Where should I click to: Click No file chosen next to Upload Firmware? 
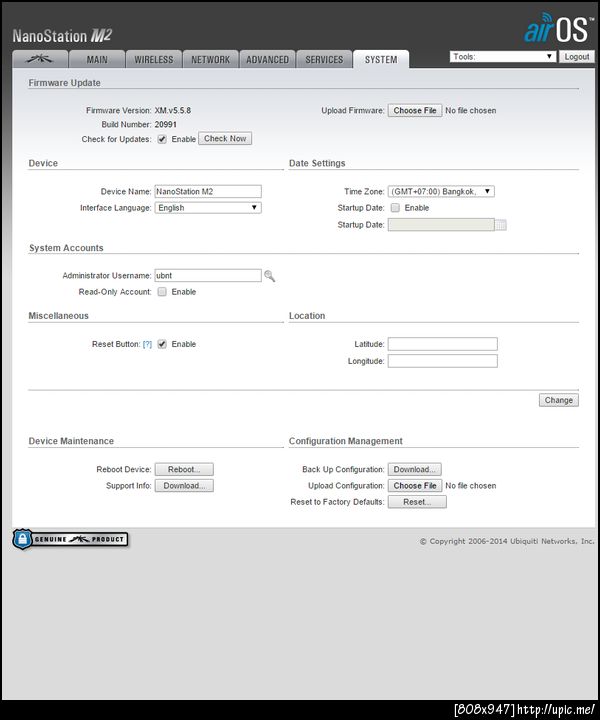click(x=471, y=111)
